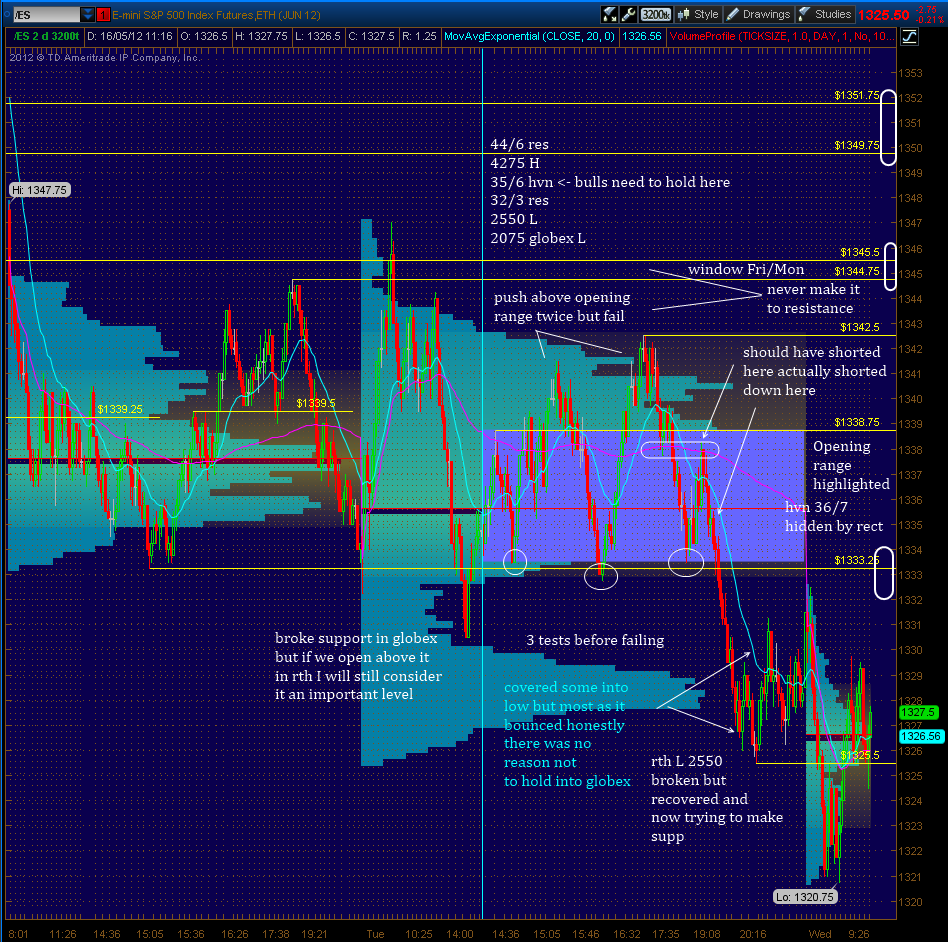Click the flask icon left of the wrench
Viewport: 948px width, 942px height.
609,15
